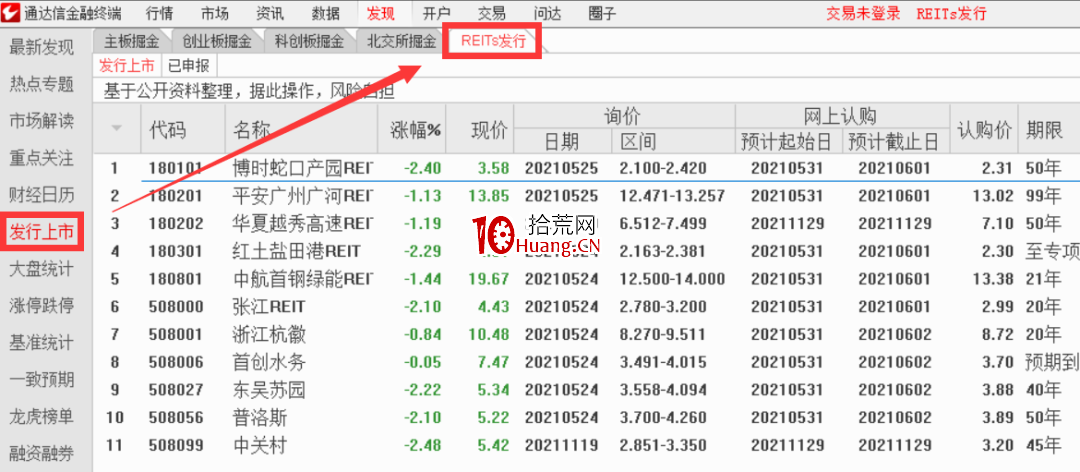
Task: Open the 市场 menu
Action: pos(215,13)
